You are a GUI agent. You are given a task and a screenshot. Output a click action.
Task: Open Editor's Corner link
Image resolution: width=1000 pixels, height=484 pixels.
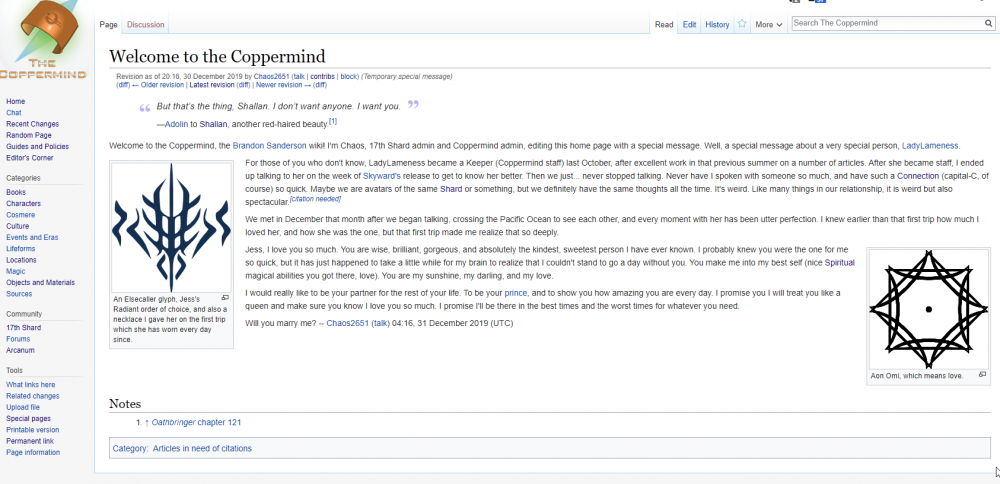point(30,158)
